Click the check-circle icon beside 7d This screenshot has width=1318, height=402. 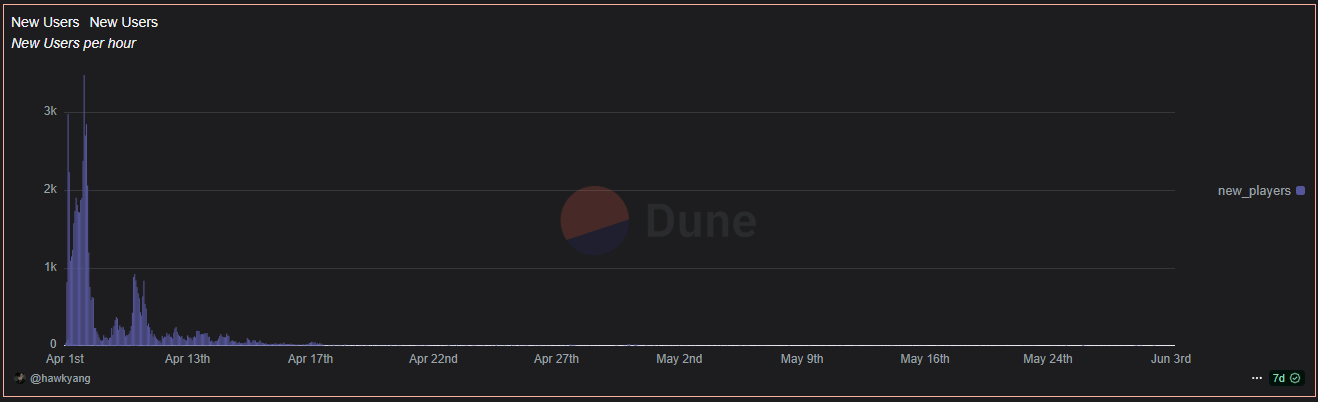1295,379
